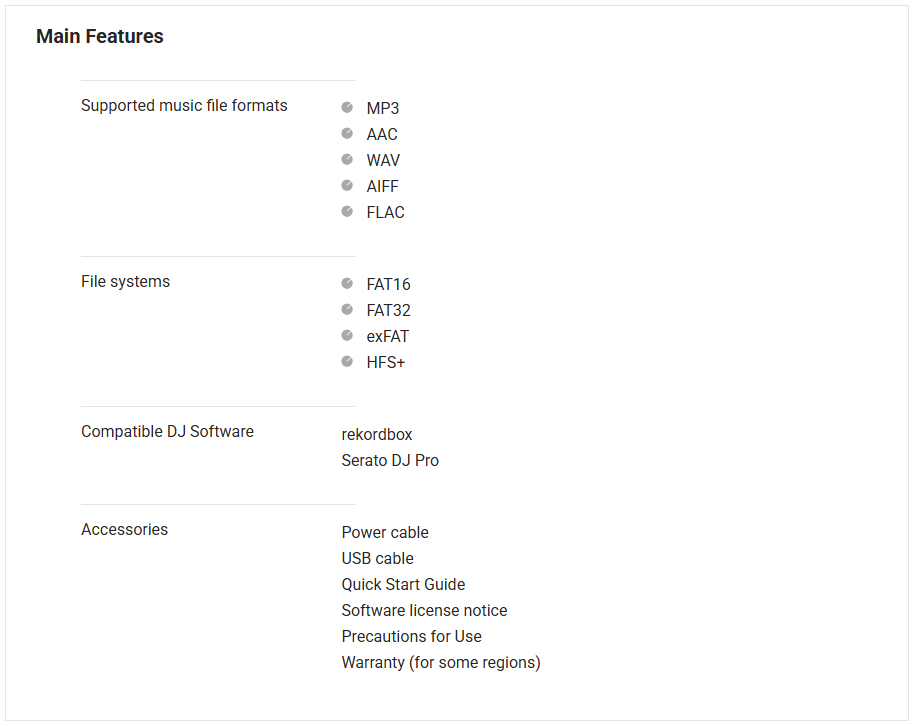This screenshot has width=916, height=726.
Task: Select the Power cable accessory text
Action: pyautogui.click(x=385, y=533)
